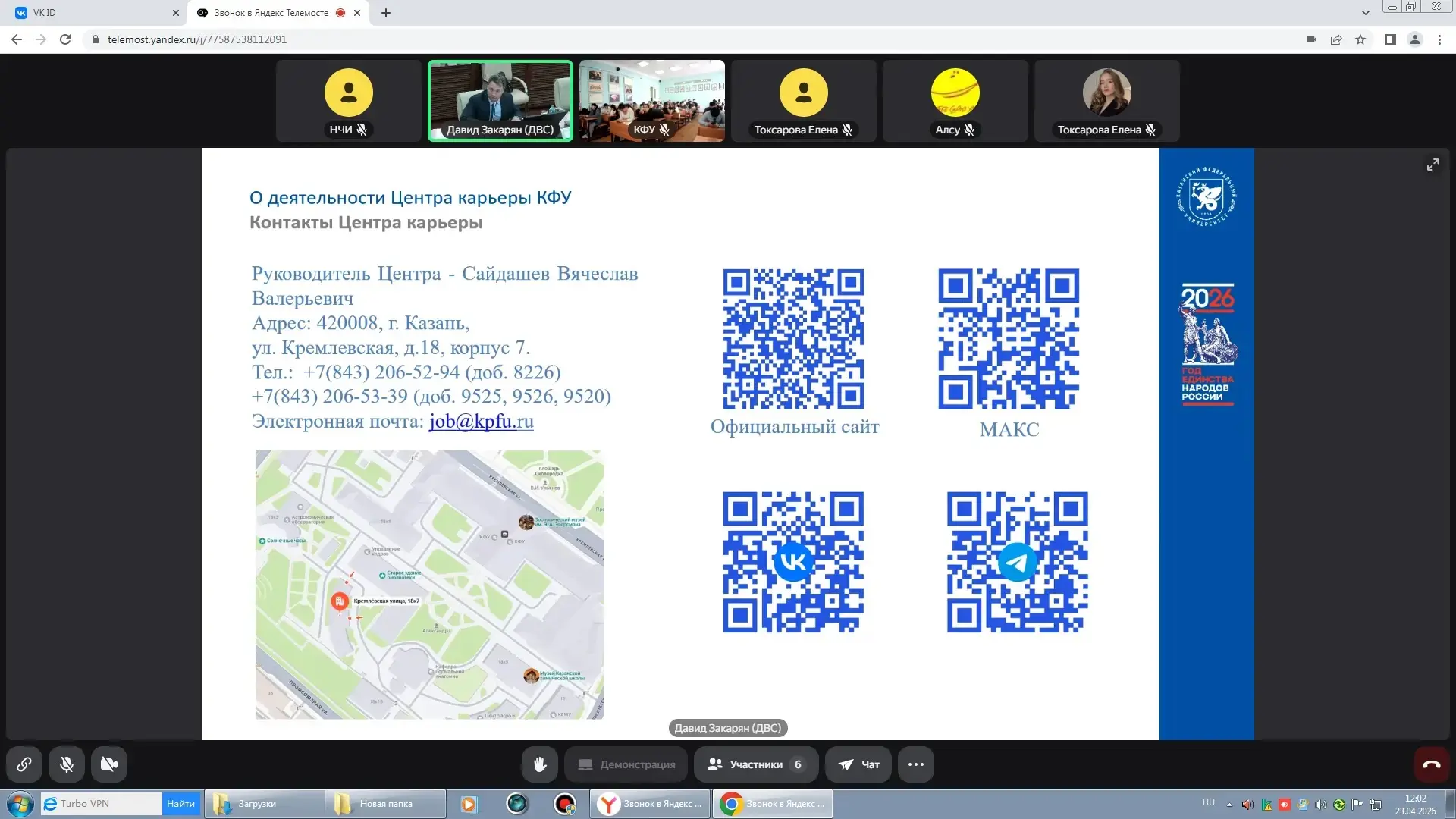The width and height of the screenshot is (1456, 819).
Task: Click the Официальный сайт QR code
Action: click(793, 339)
